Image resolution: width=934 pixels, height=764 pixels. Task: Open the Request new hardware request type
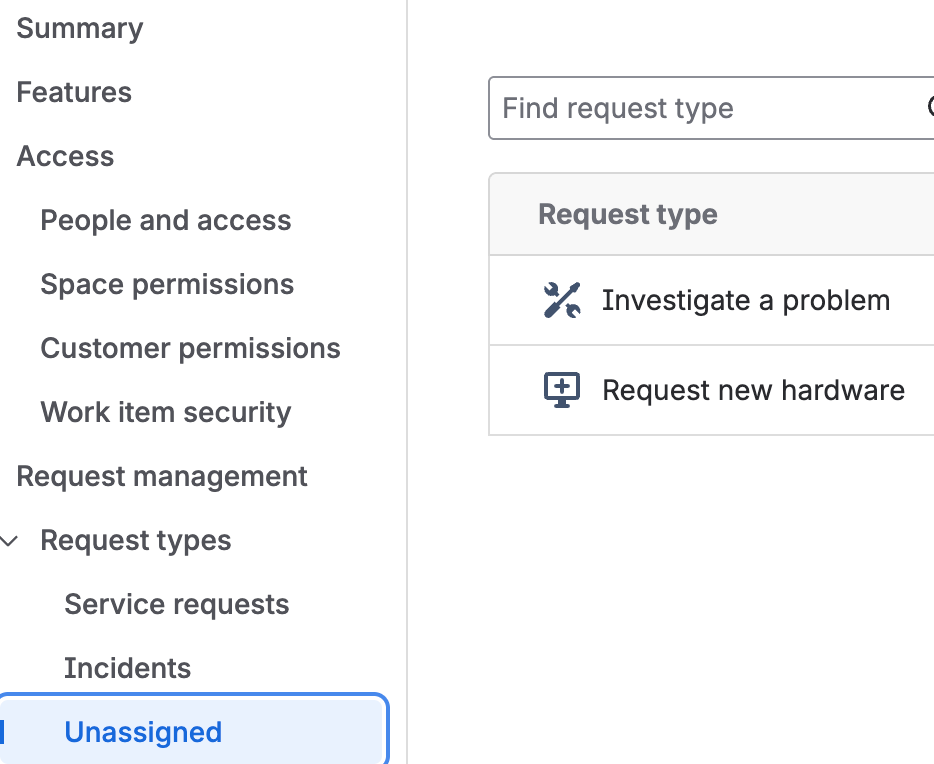[753, 390]
